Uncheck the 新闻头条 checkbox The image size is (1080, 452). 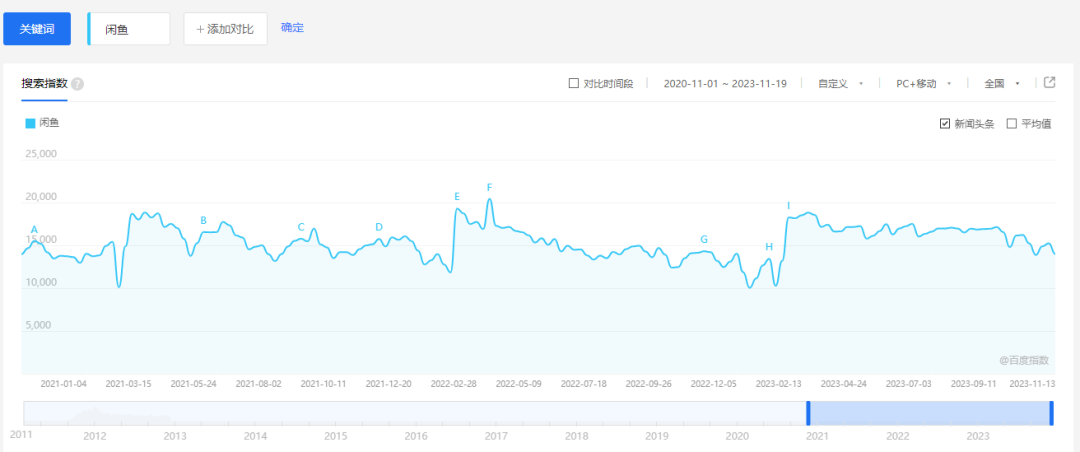pos(945,124)
